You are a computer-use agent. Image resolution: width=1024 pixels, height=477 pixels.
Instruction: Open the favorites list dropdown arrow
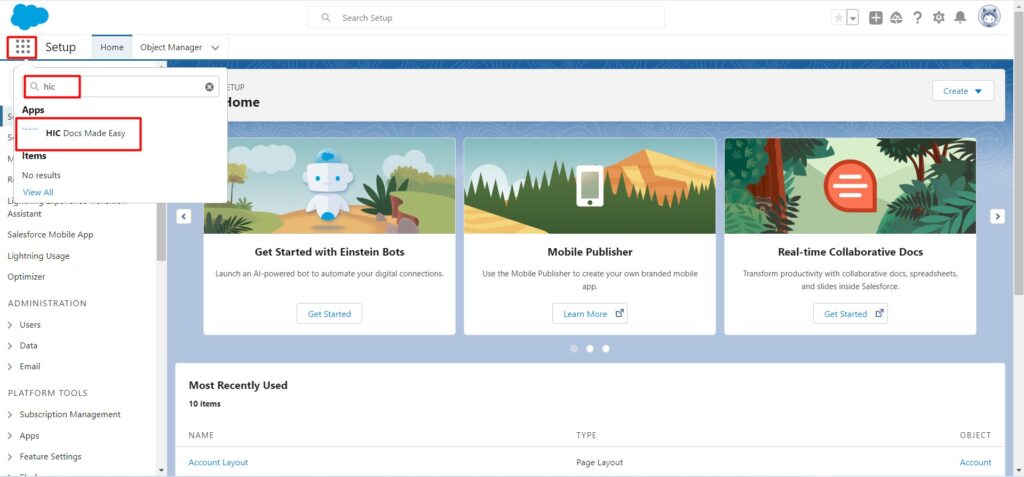click(853, 18)
